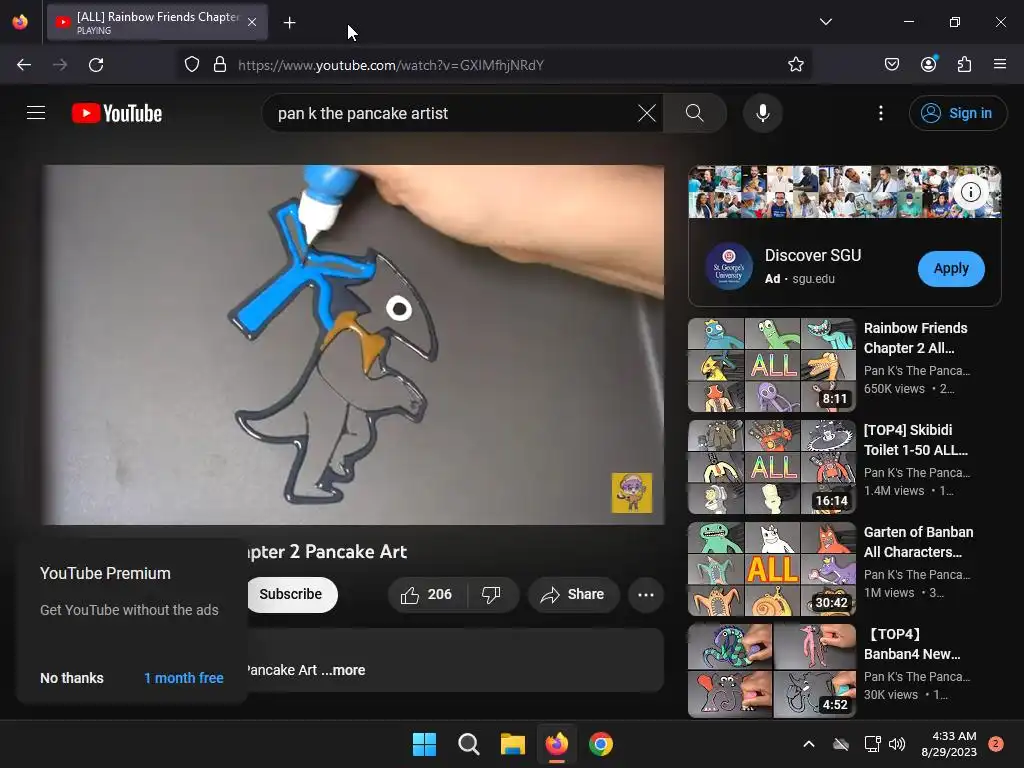Show hidden system tray icons
The width and height of the screenshot is (1024, 768).
pyautogui.click(x=808, y=744)
